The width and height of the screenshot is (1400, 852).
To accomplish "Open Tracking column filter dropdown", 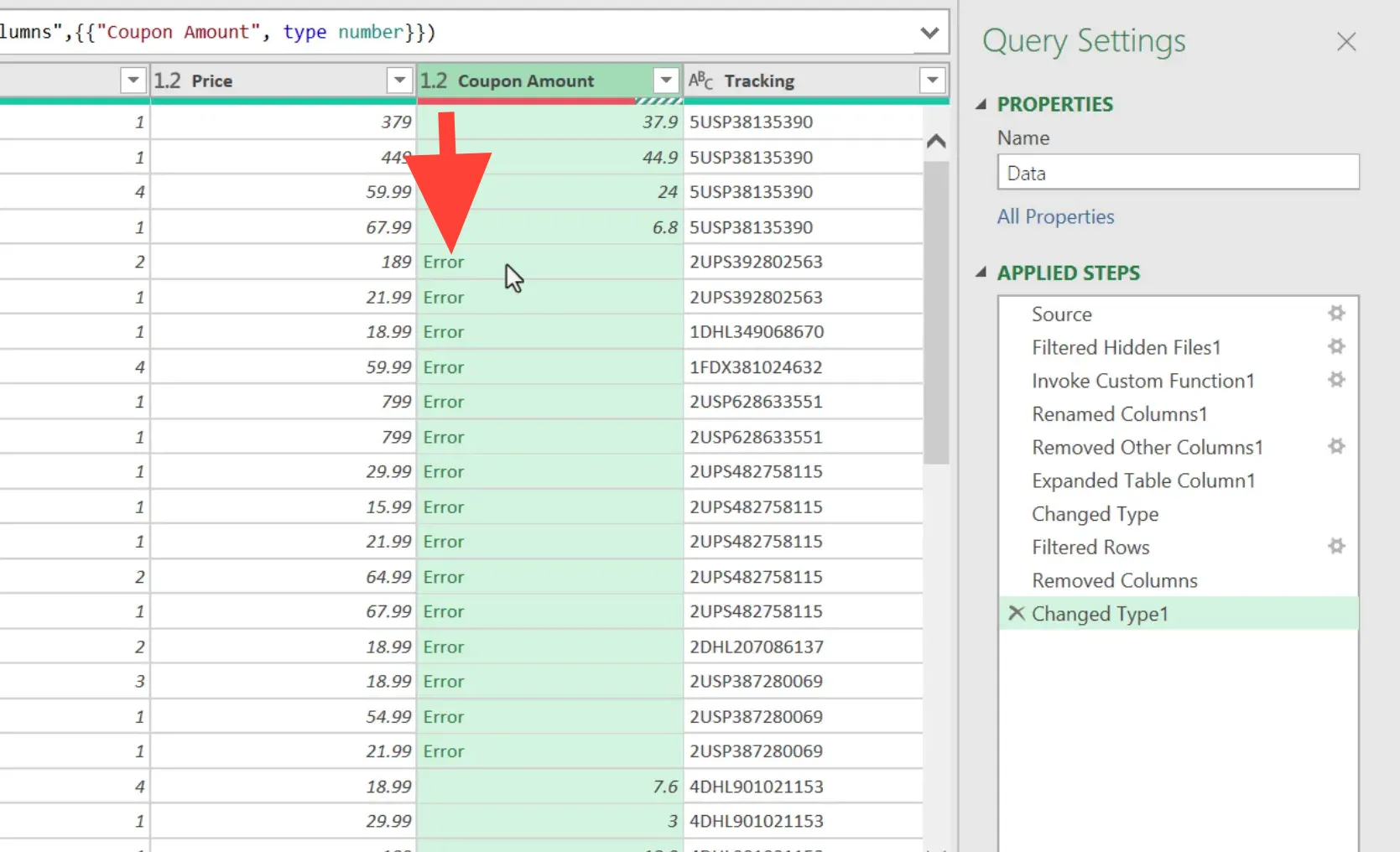I will coord(932,81).
